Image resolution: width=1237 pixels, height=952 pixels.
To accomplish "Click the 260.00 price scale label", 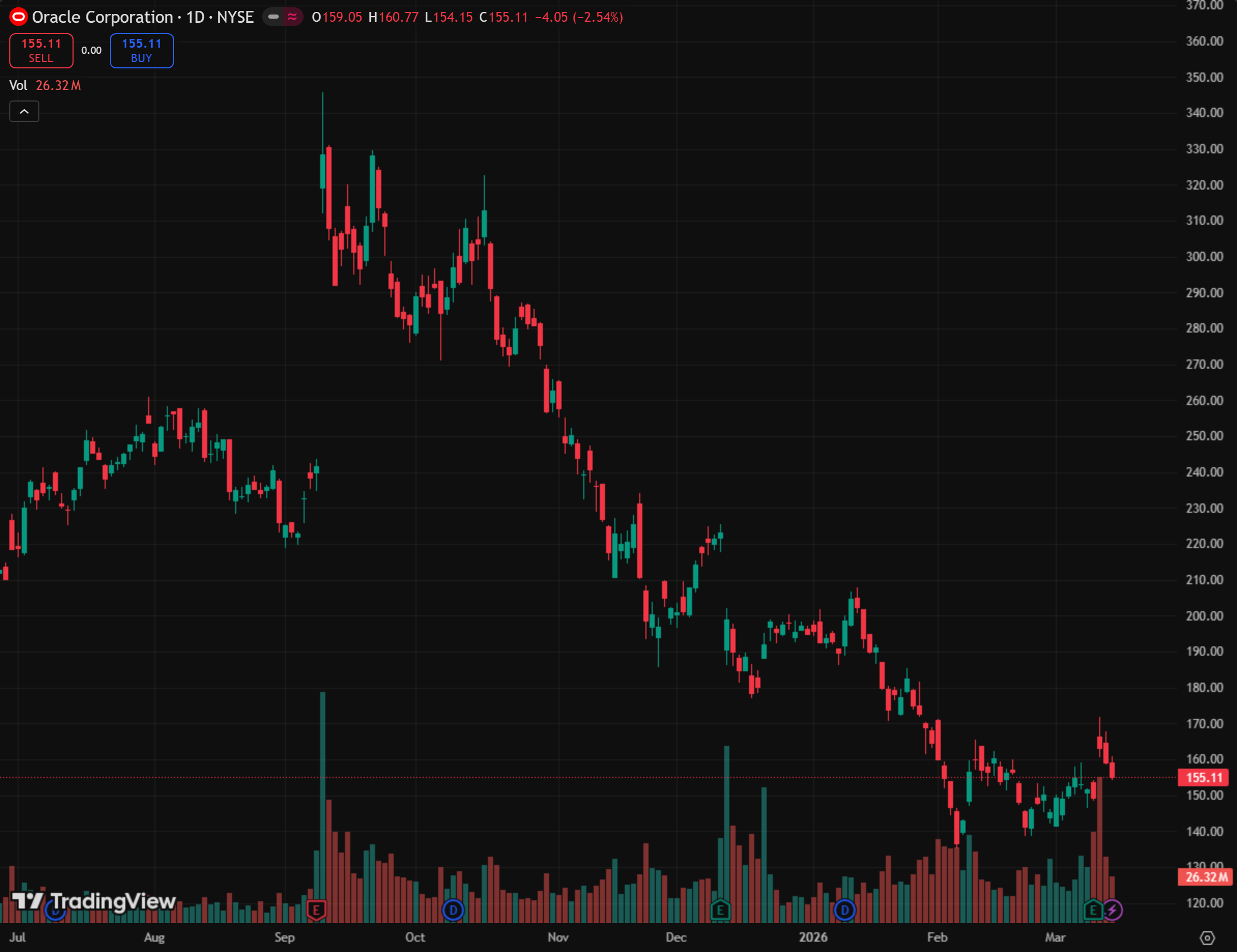I will (1205, 400).
